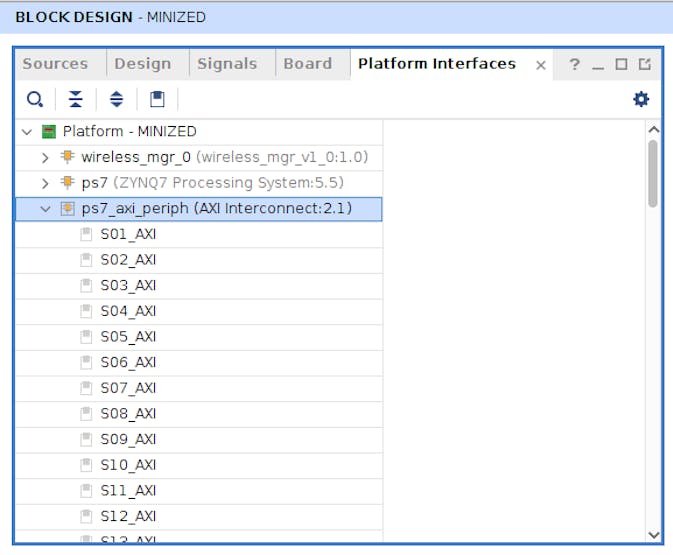Select the ps7_axi_periph AXI Interconnect label
Viewport: 673px width, 555px height.
(x=217, y=209)
